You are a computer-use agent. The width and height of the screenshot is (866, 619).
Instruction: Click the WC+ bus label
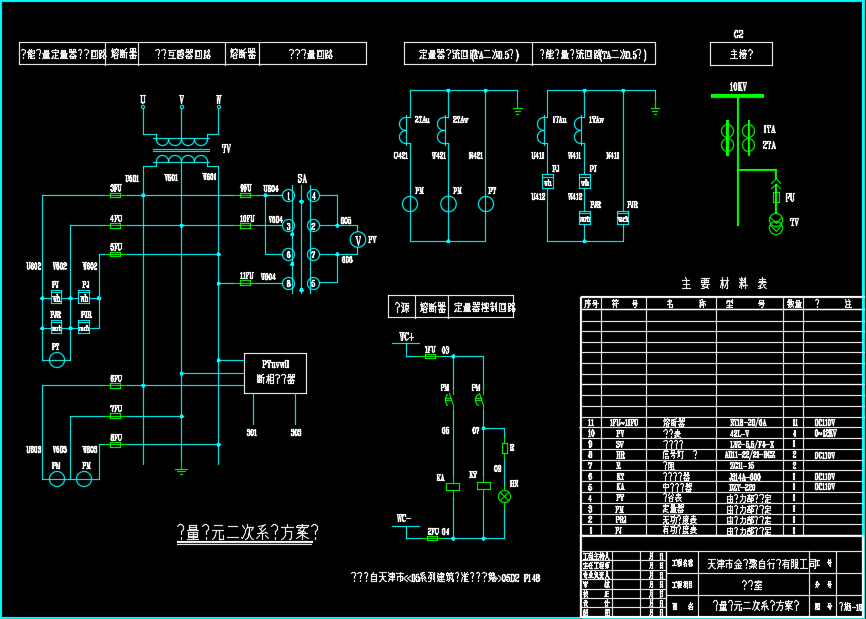(x=406, y=337)
